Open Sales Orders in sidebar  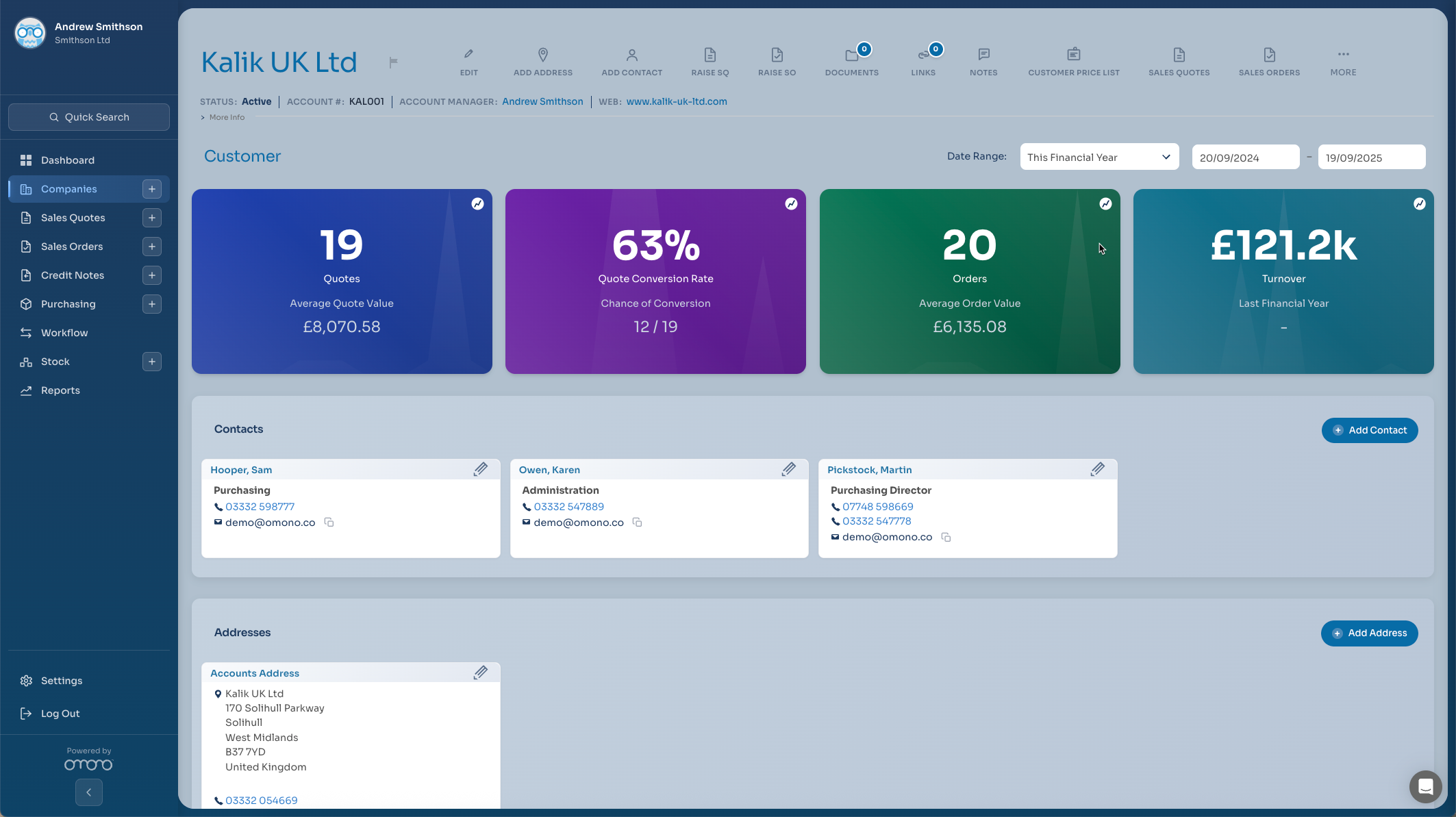(74, 247)
